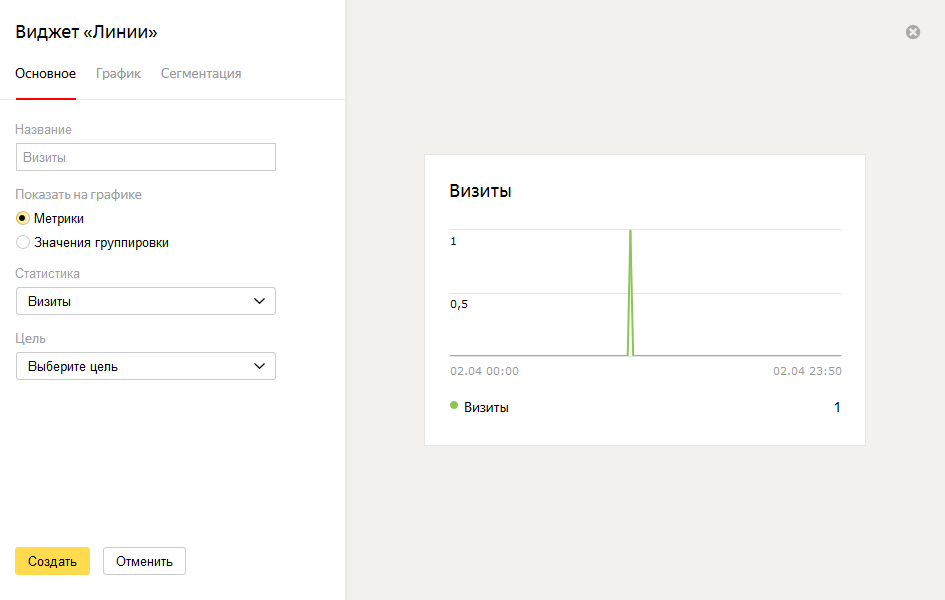Click the Визиты title in chart preview
The image size is (945, 600).
click(480, 191)
